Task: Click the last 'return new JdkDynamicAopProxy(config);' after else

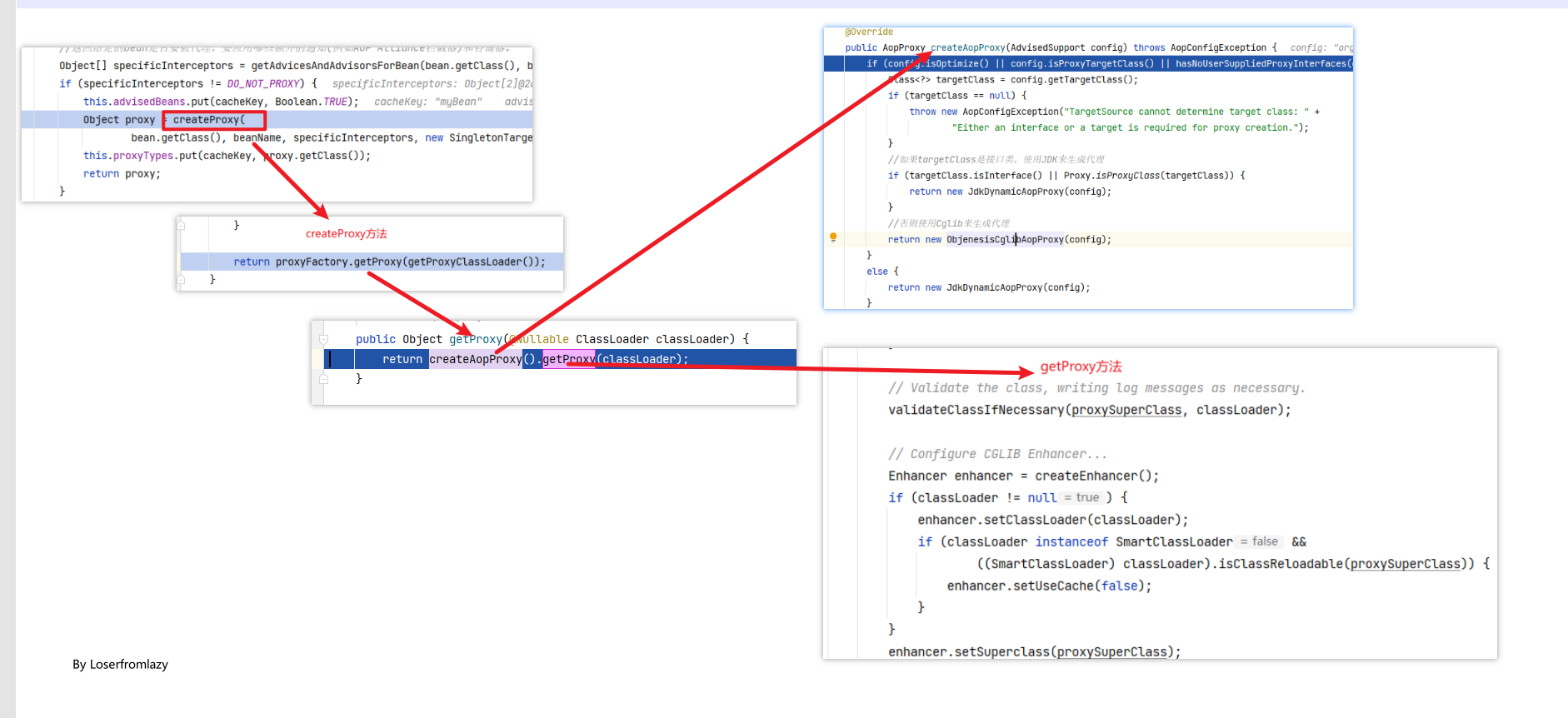Action: tap(989, 287)
